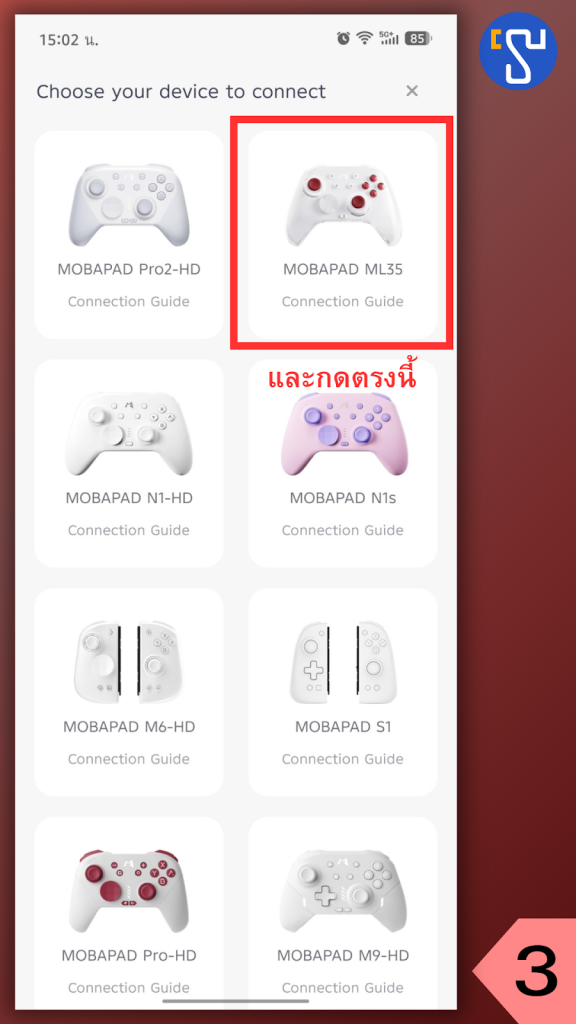This screenshot has width=576, height=1024.
Task: Pick the MOBAPAD M9-HD controller image
Action: pos(343,891)
